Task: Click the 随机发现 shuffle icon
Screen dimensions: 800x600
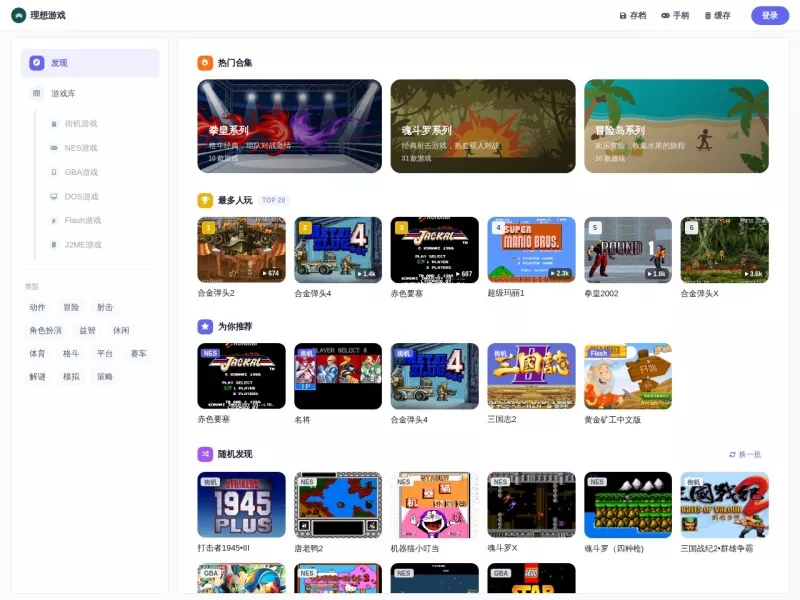Action: point(205,454)
